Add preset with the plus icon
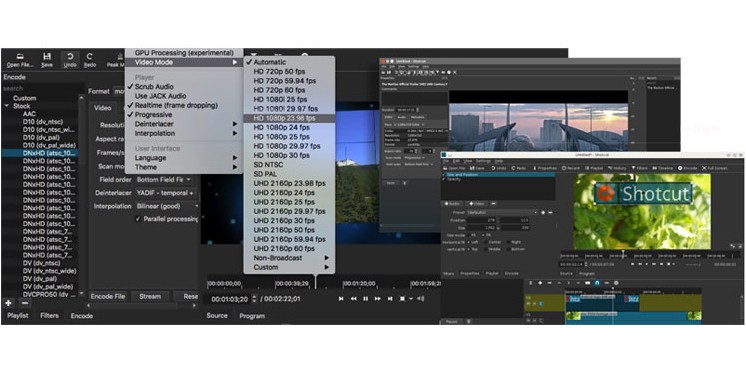 point(9,303)
